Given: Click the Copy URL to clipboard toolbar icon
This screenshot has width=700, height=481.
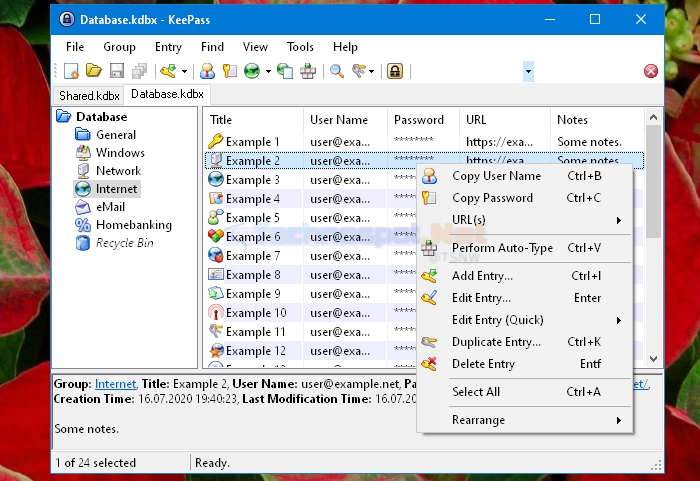Looking at the screenshot, I should pyautogui.click(x=285, y=71).
